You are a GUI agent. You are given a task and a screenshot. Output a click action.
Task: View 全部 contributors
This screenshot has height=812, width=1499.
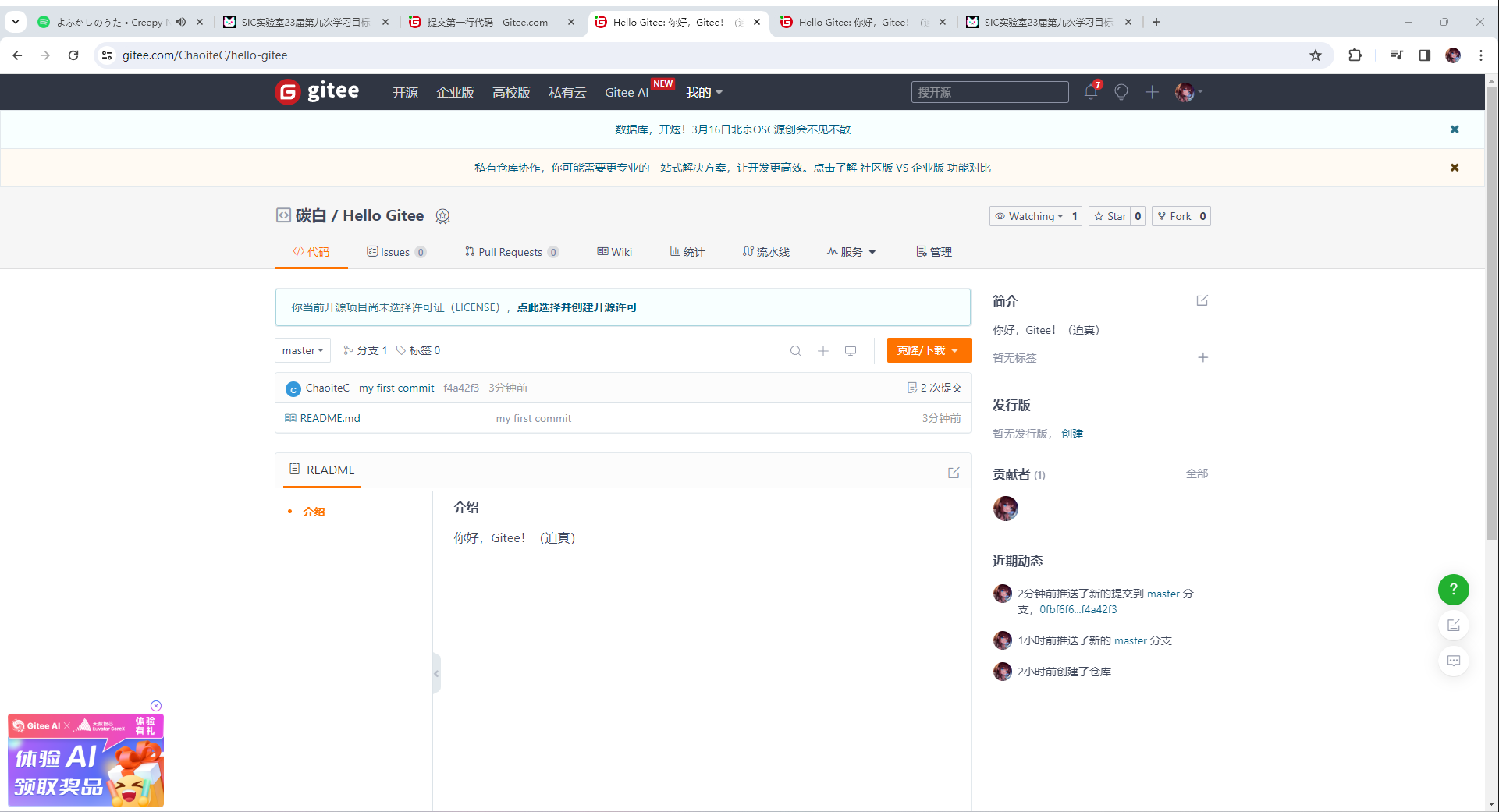tap(1197, 473)
